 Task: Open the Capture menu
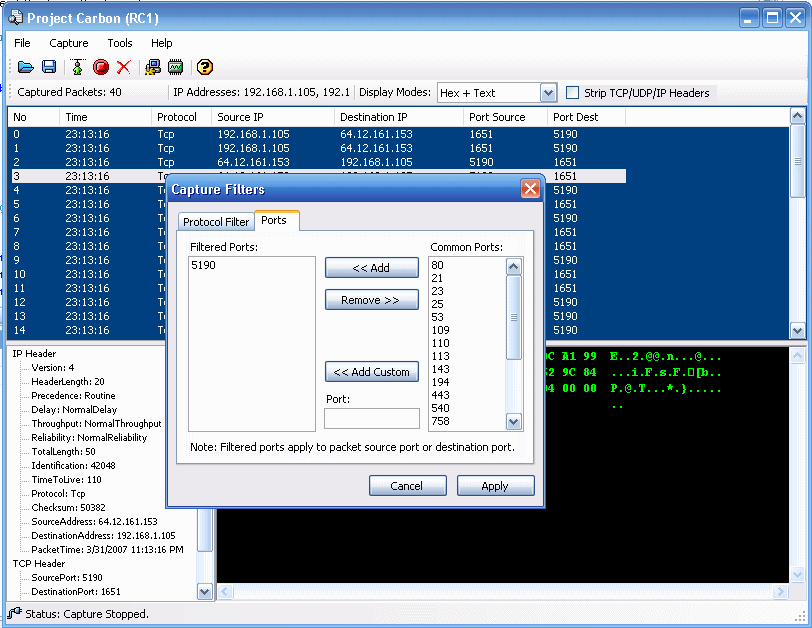pos(69,43)
